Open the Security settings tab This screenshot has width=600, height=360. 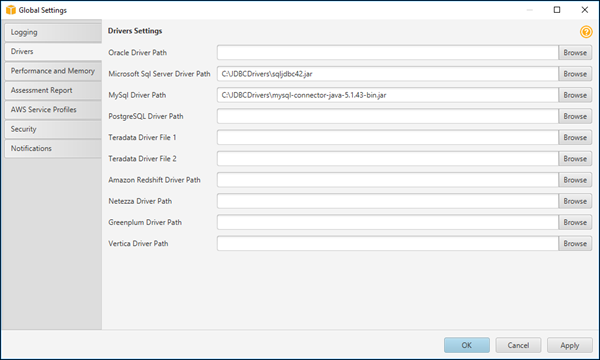click(53, 129)
